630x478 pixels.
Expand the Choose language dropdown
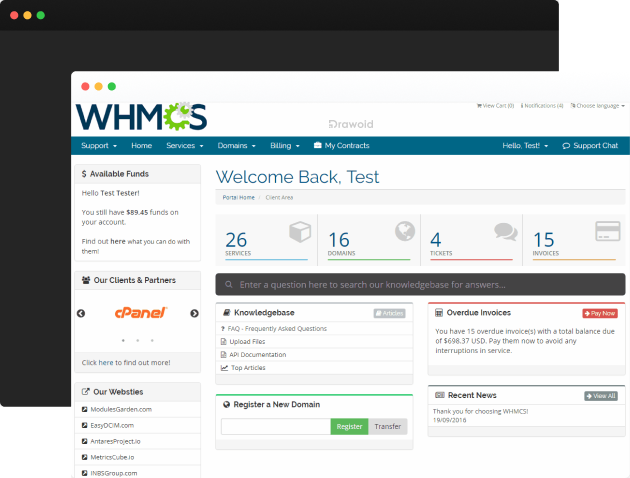pyautogui.click(x=598, y=106)
